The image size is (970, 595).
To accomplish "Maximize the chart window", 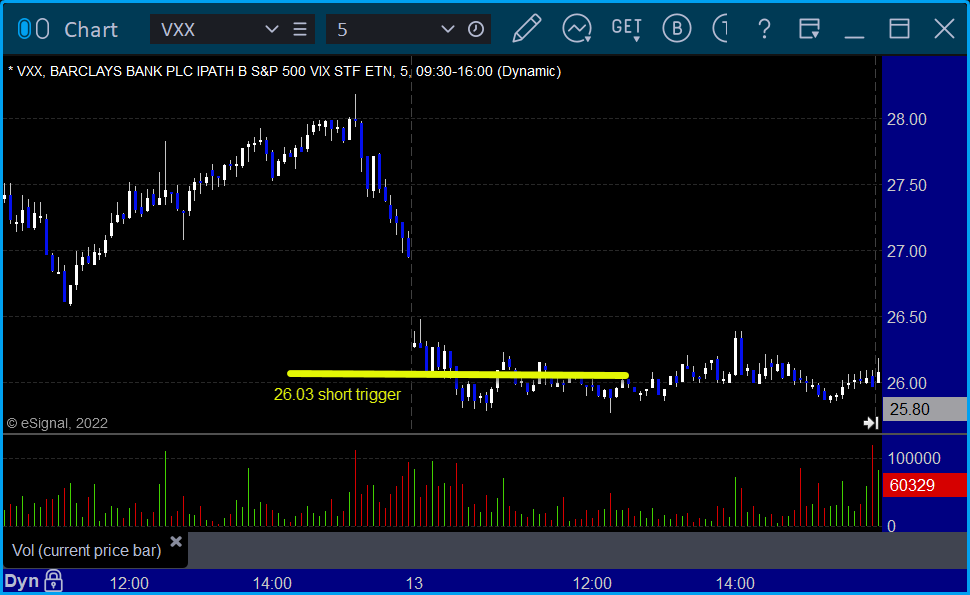I will pyautogui.click(x=899, y=29).
